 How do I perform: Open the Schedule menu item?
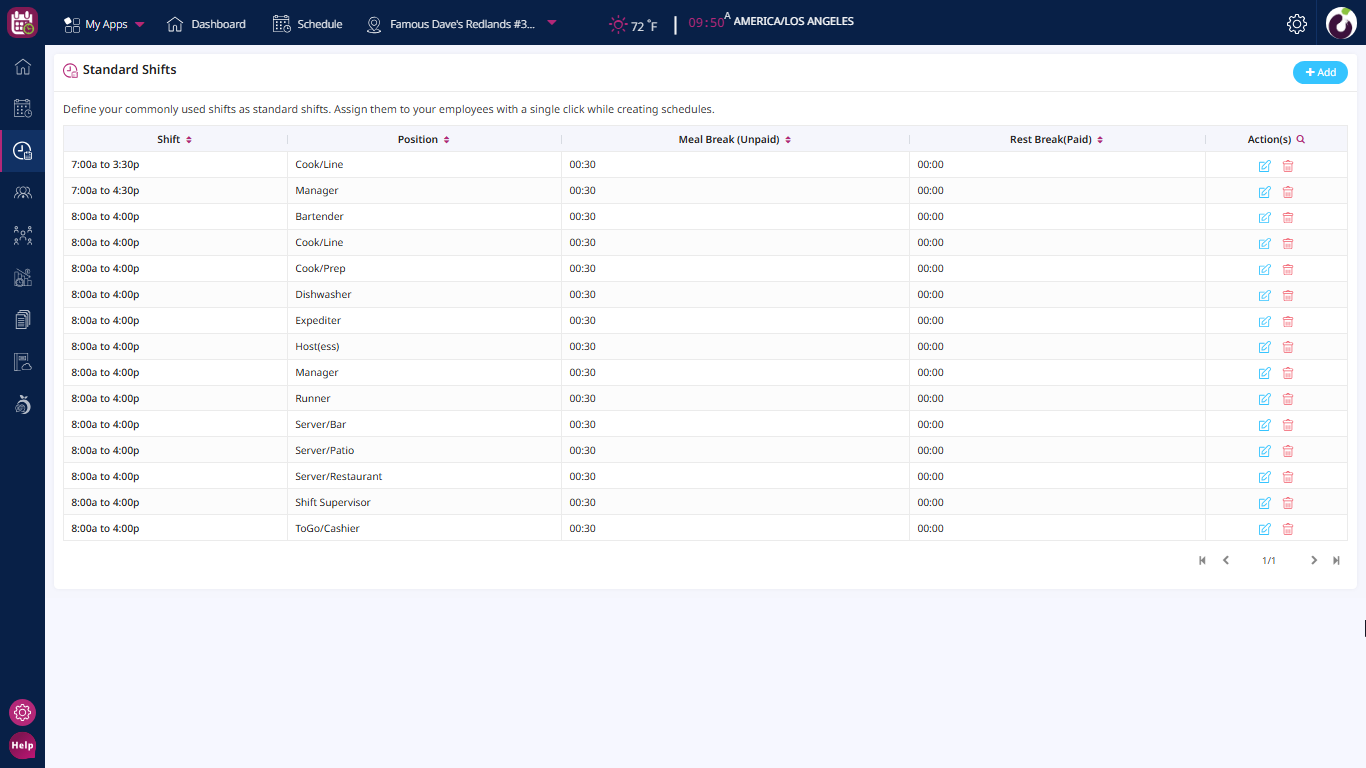click(x=308, y=24)
